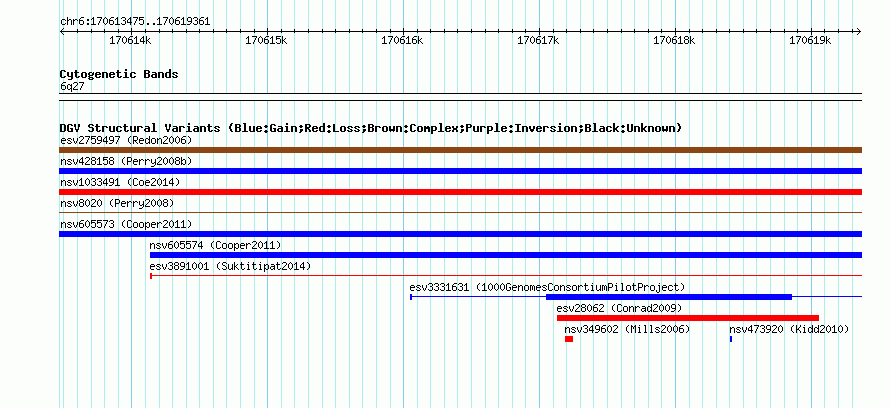Click the 170615k ruler tick label

pyautogui.click(x=266, y=40)
